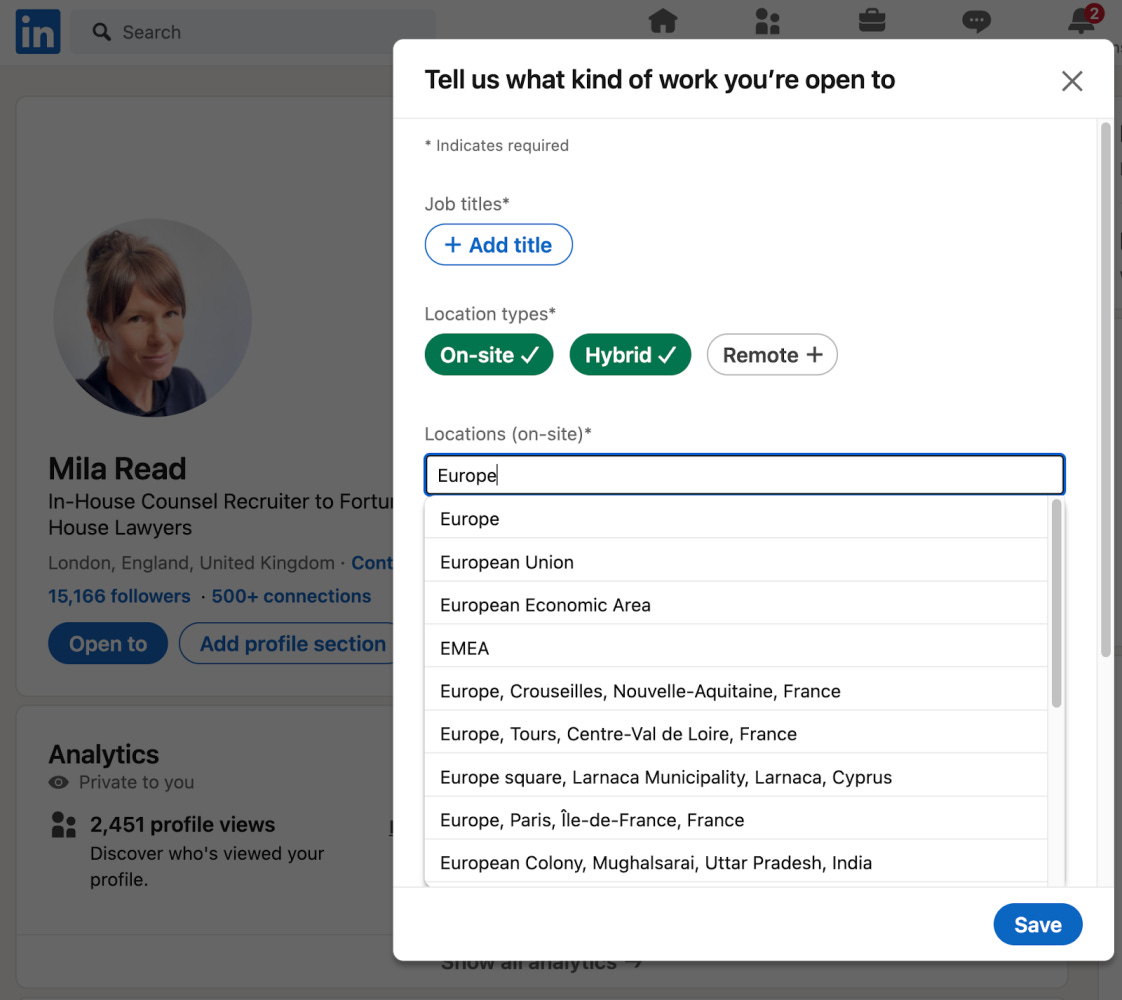1122x1000 pixels.
Task: Select 'European Economic Area' suggestion
Action: point(736,604)
